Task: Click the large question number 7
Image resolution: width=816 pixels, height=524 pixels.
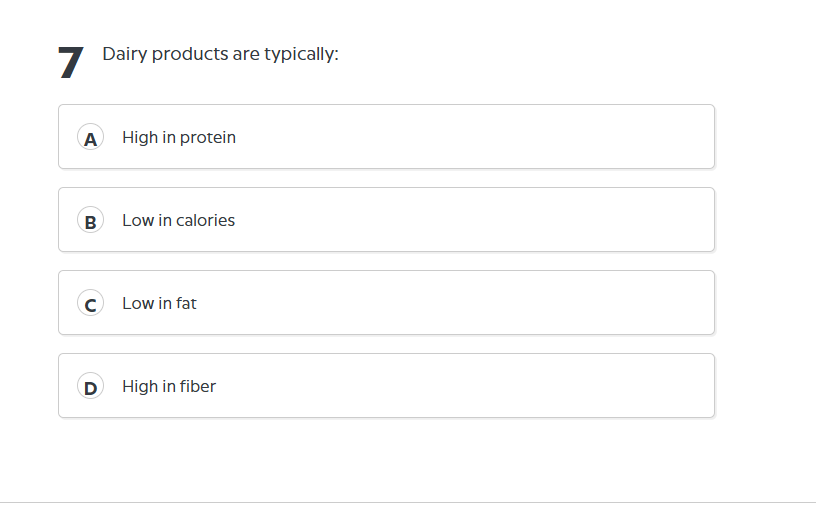Action: 70,63
